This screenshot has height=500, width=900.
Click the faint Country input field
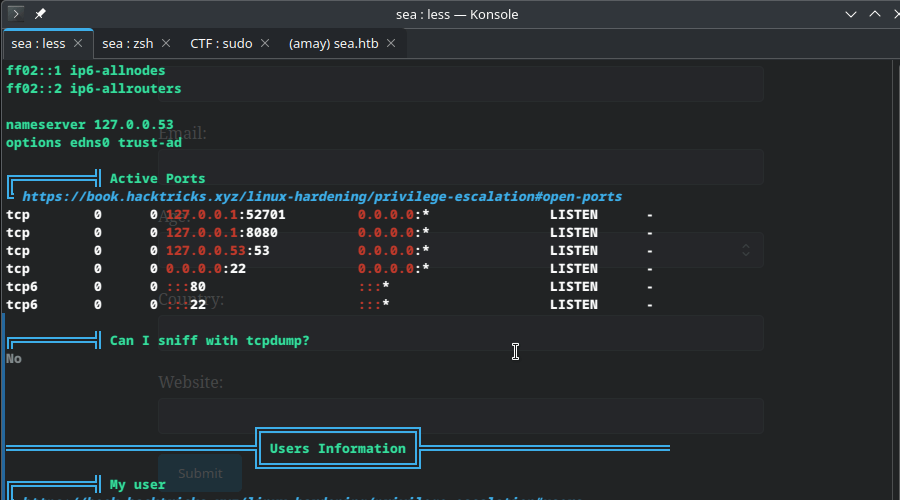coord(460,333)
